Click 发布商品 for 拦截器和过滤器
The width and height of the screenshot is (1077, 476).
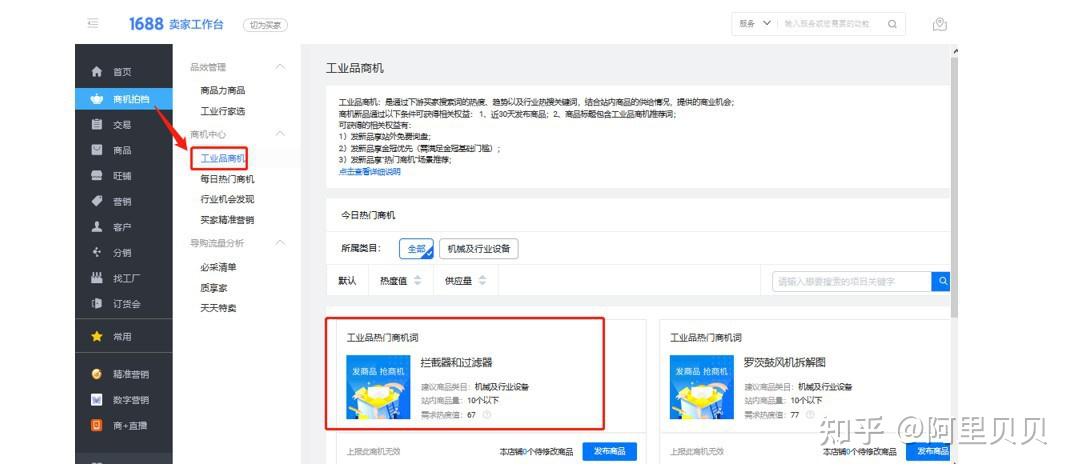coord(609,451)
